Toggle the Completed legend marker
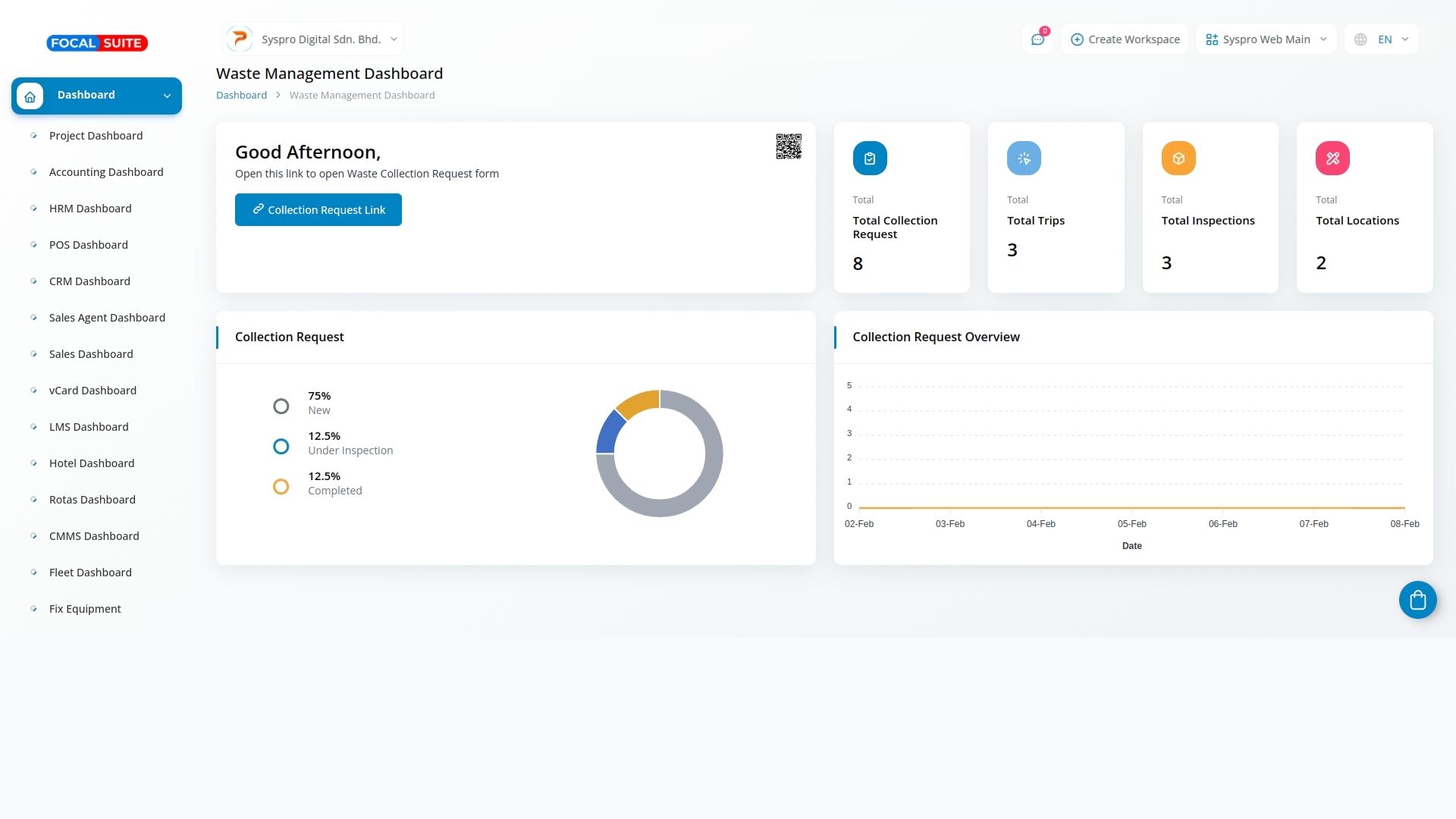This screenshot has width=1456, height=819. click(x=281, y=487)
